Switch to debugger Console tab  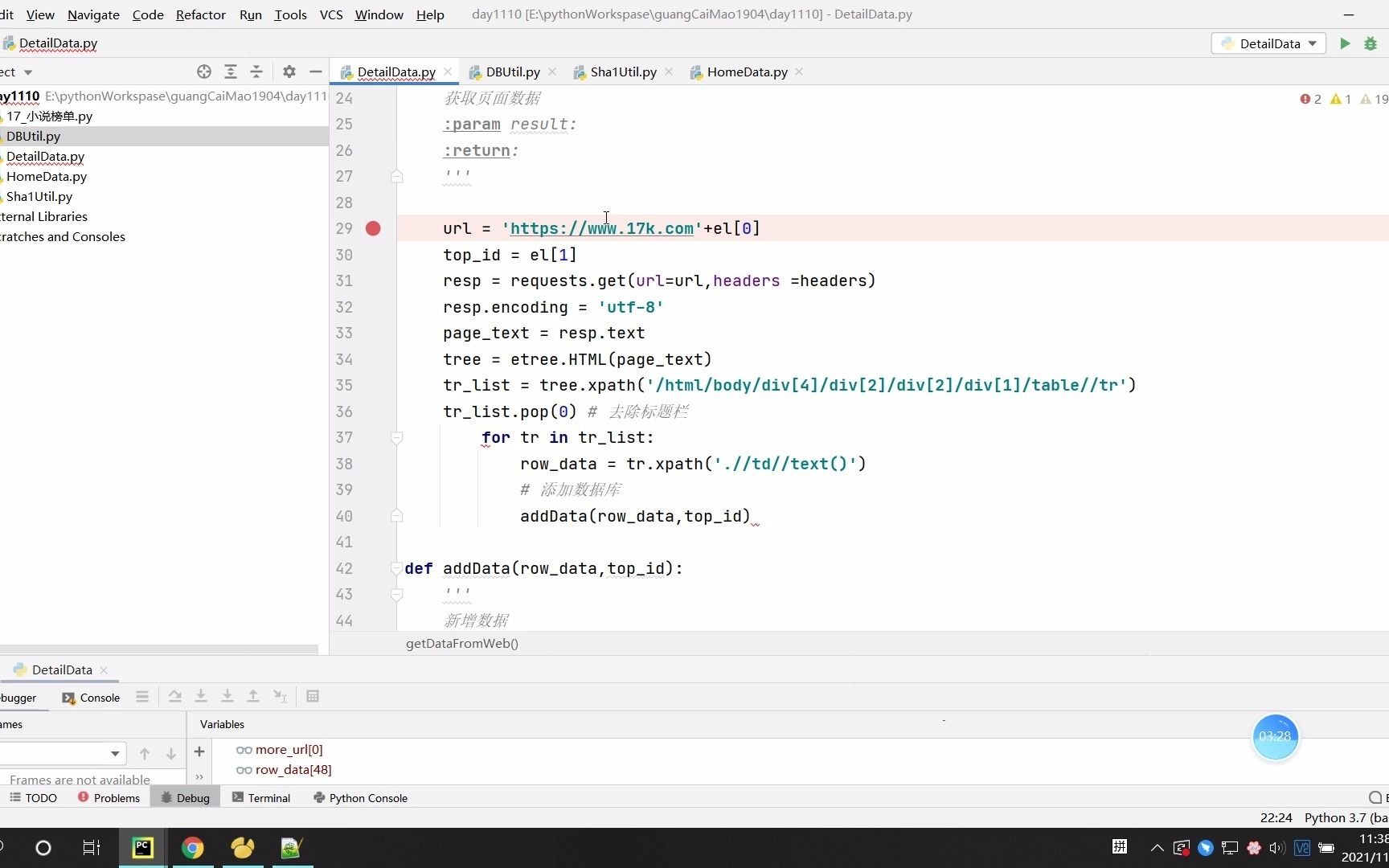click(92, 698)
